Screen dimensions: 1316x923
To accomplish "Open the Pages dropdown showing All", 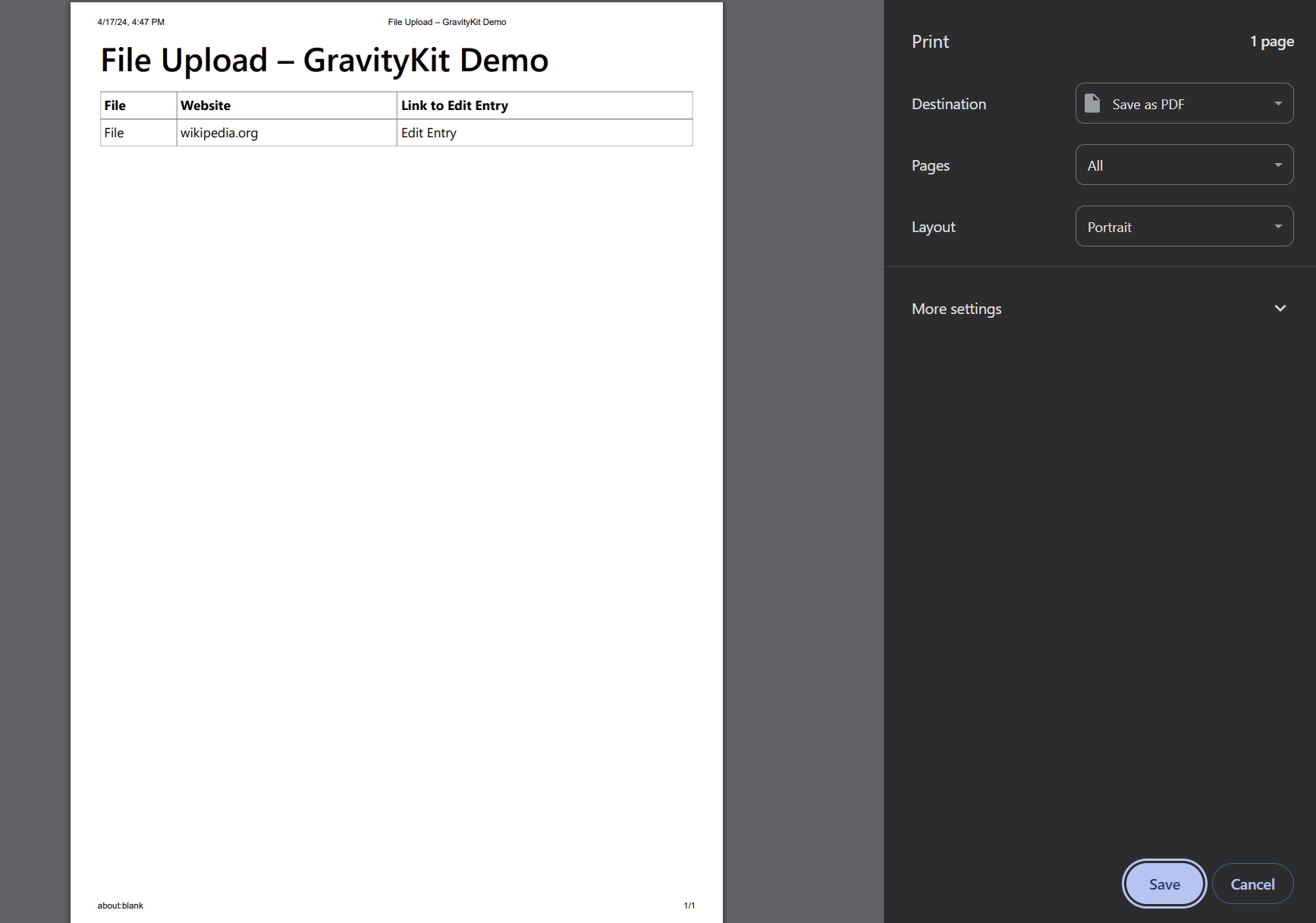I will click(1183, 165).
